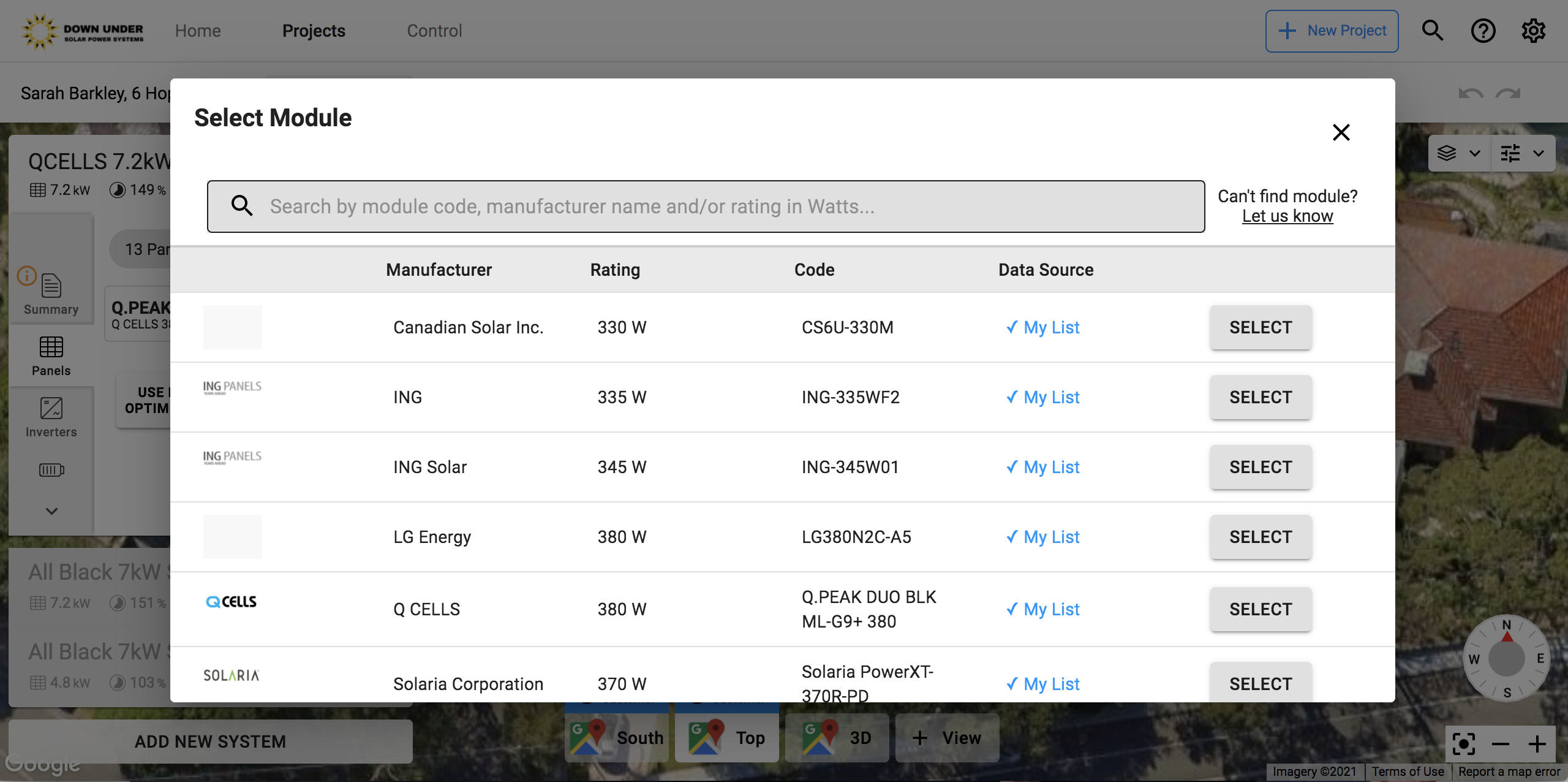Click My List for ING-335WF2 row

[1043, 397]
